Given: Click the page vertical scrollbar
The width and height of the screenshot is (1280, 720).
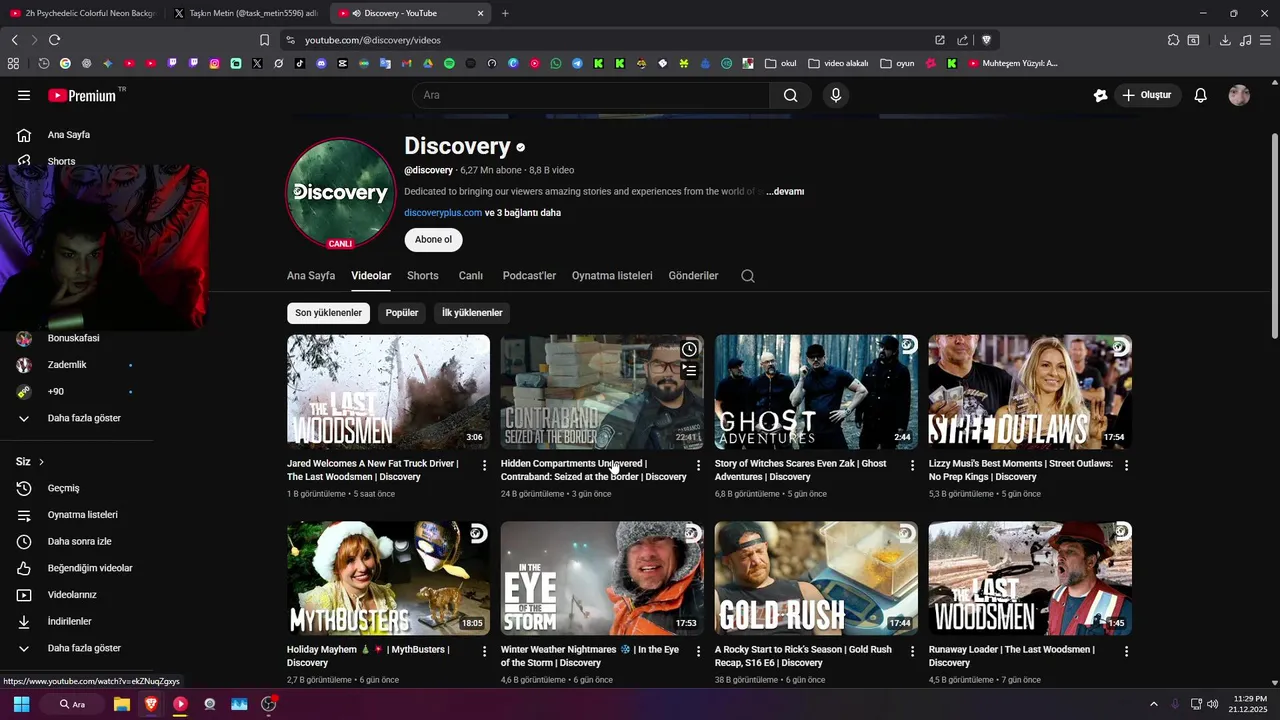Looking at the screenshot, I should tap(1274, 235).
